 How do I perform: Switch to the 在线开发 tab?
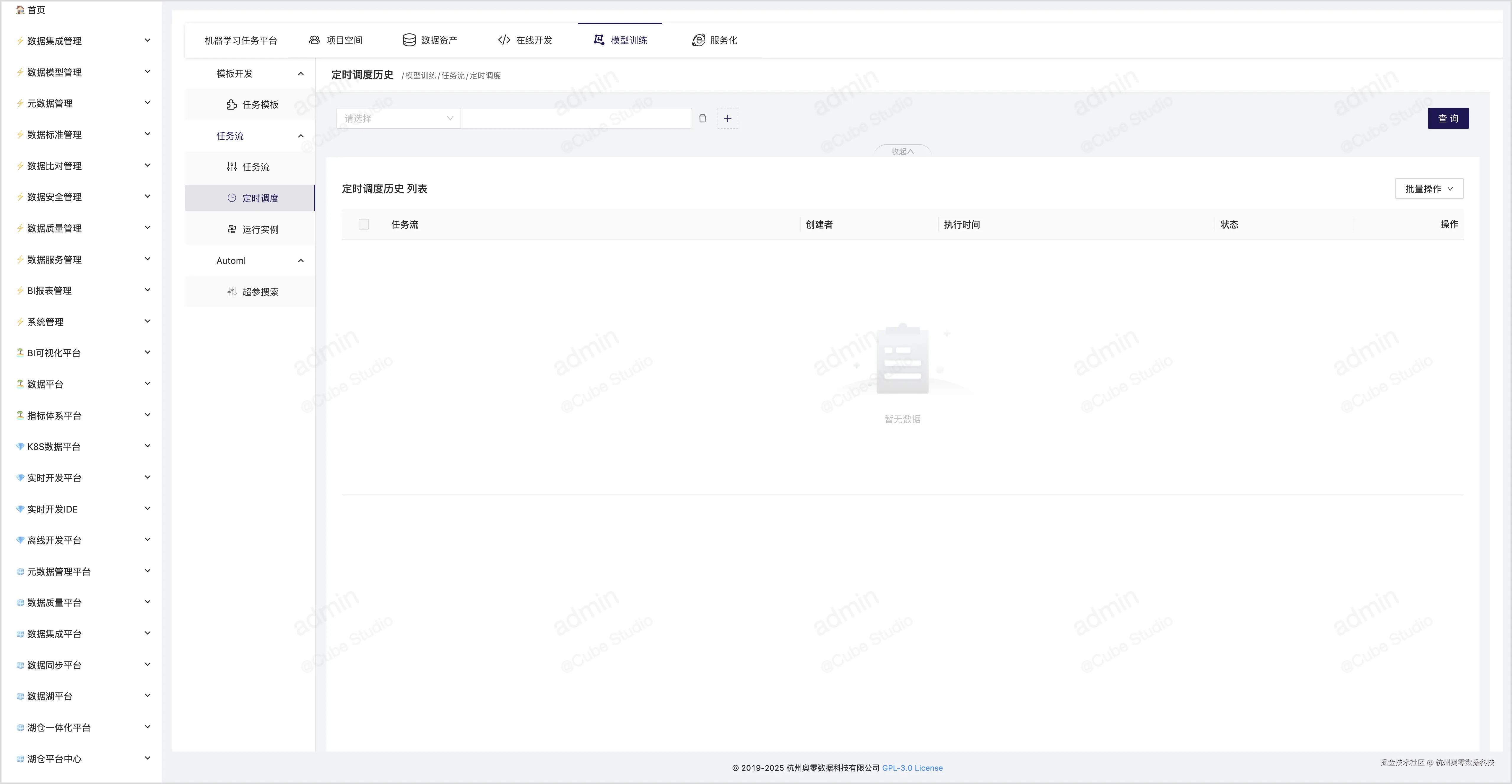point(525,40)
